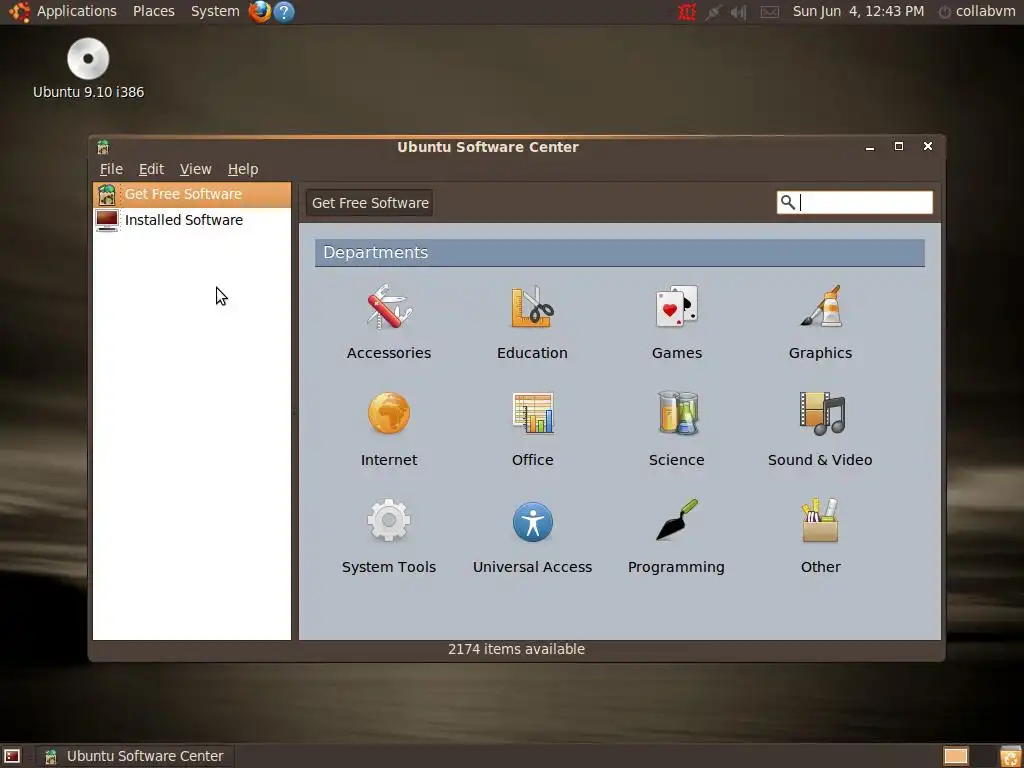
Task: Click the mail envelope indicator icon
Action: (x=770, y=12)
